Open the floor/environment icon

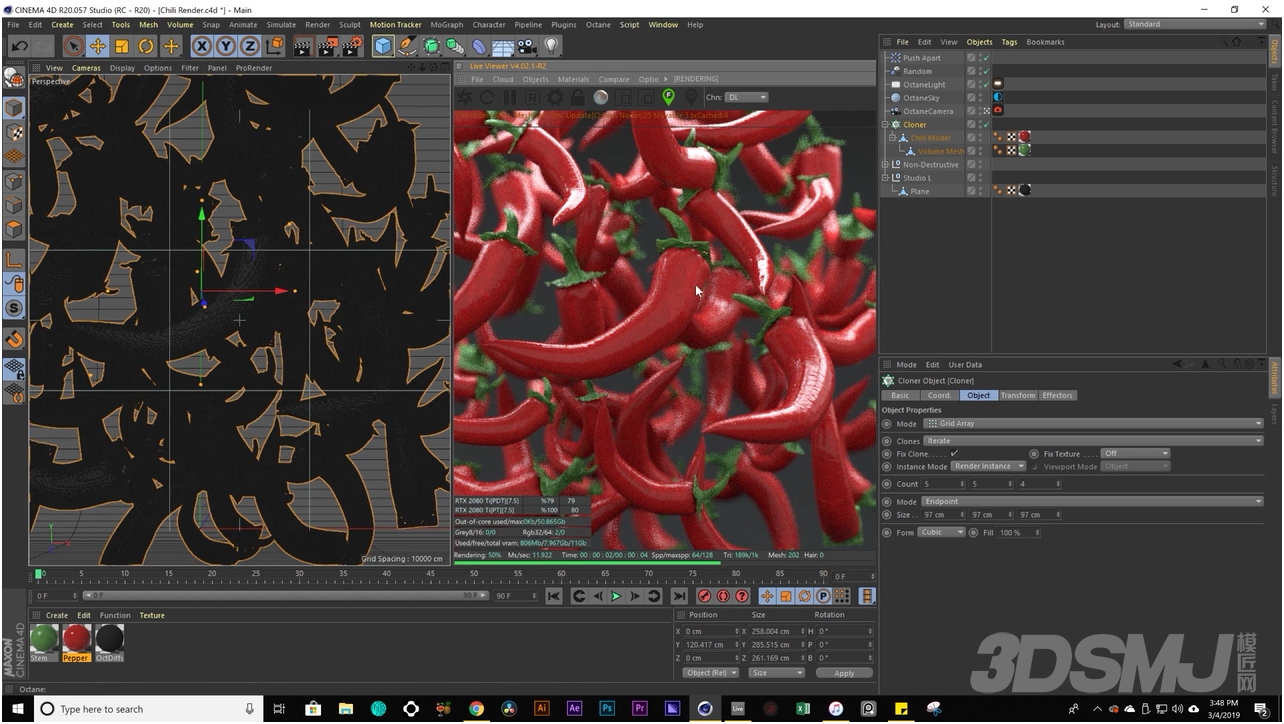pos(503,46)
